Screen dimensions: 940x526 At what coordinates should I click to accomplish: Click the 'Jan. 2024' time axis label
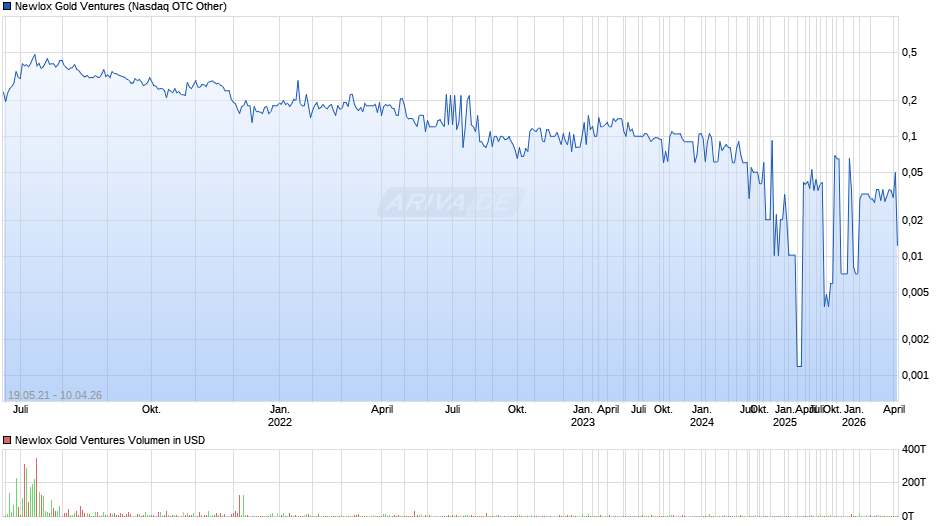click(701, 416)
